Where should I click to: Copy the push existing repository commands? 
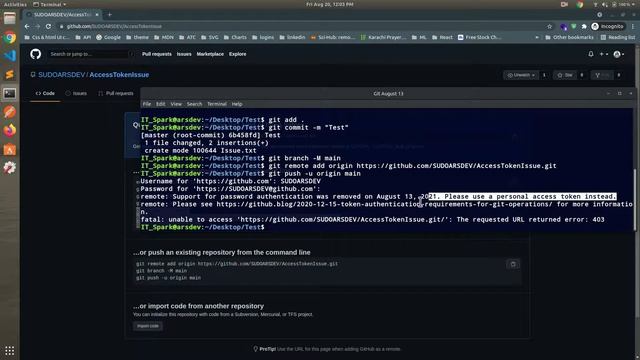(x=513, y=264)
